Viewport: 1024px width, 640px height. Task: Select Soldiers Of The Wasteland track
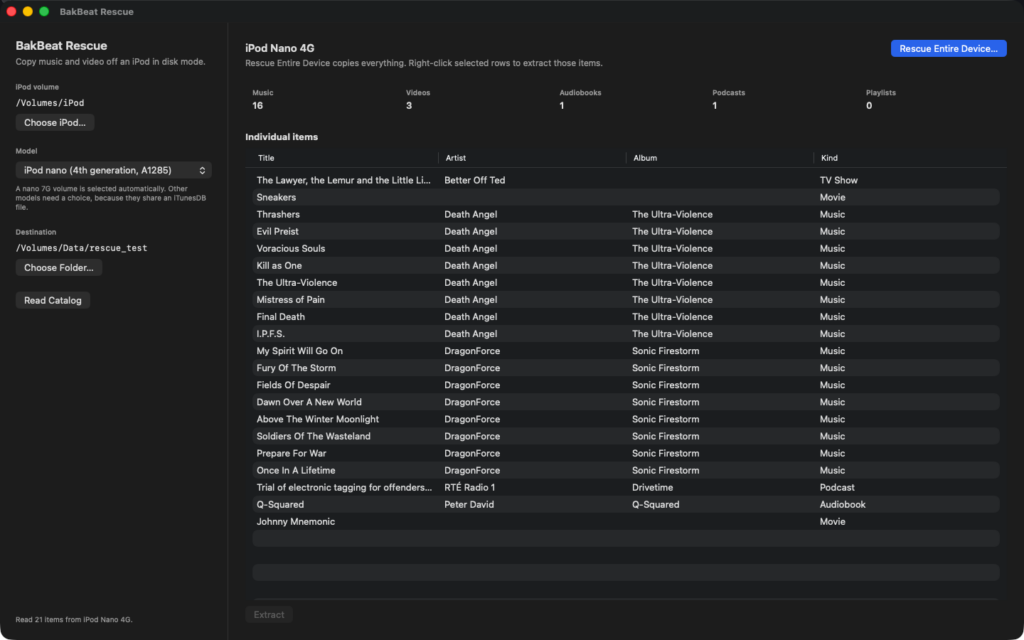tap(626, 436)
